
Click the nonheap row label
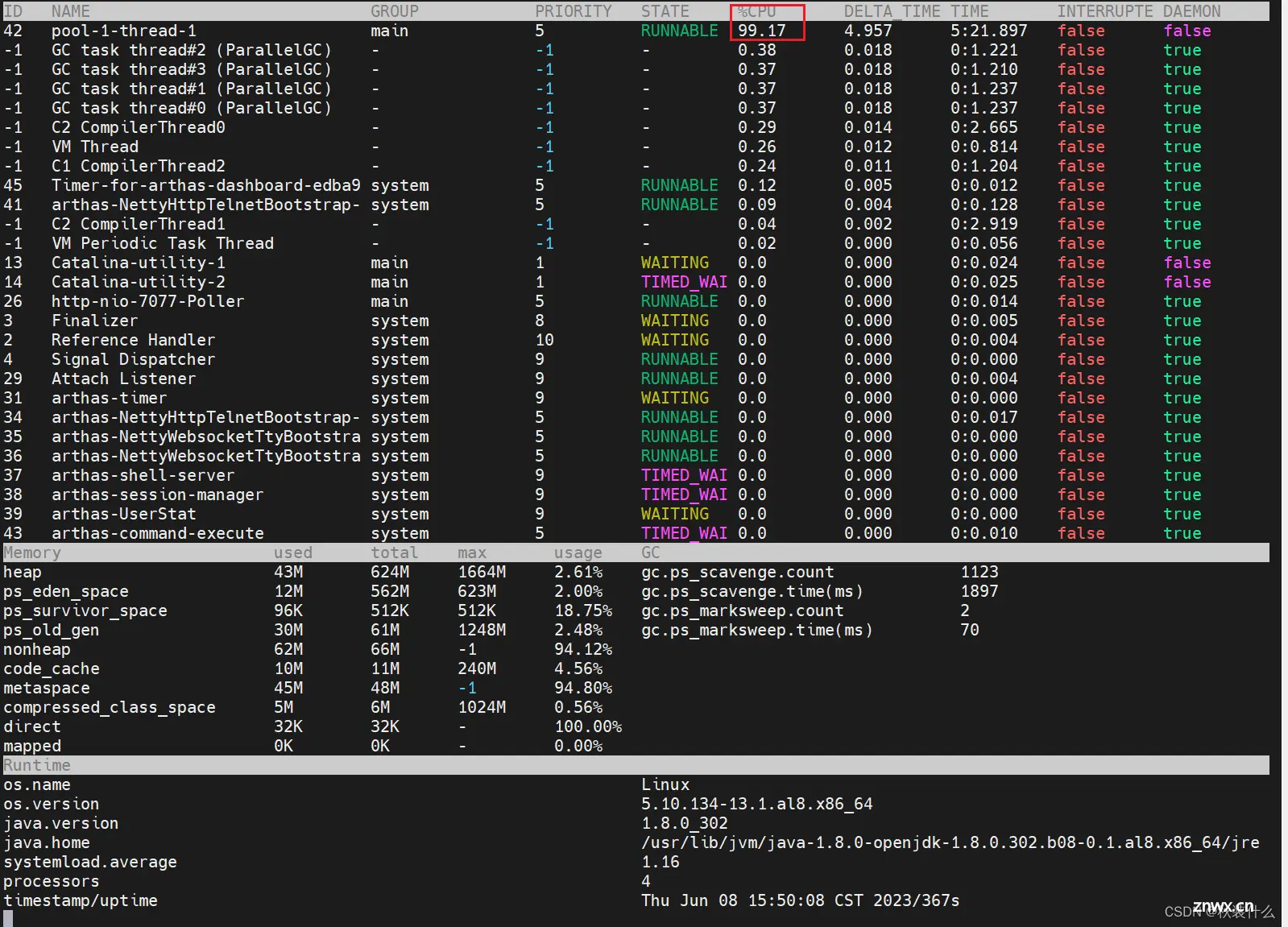click(x=37, y=649)
